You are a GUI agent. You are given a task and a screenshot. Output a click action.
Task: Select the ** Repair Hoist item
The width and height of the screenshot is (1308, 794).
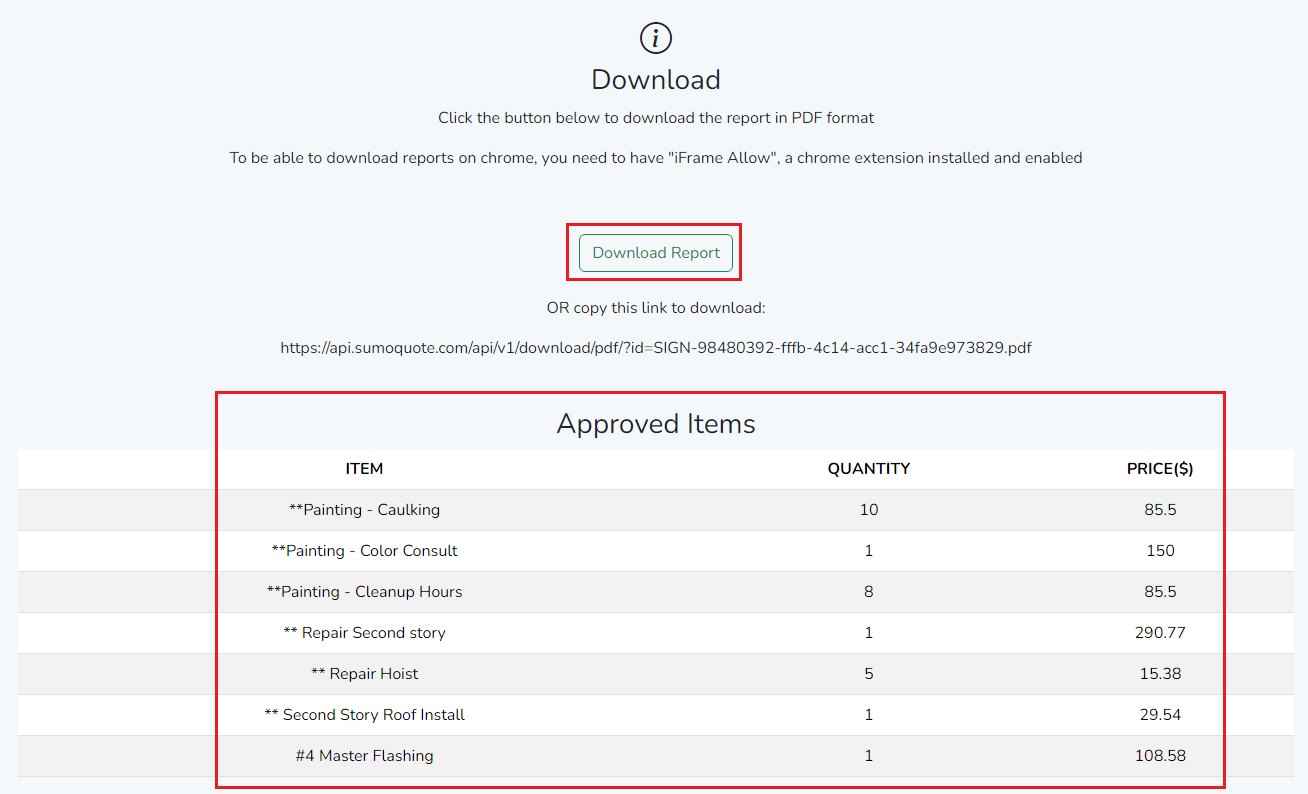click(x=364, y=674)
